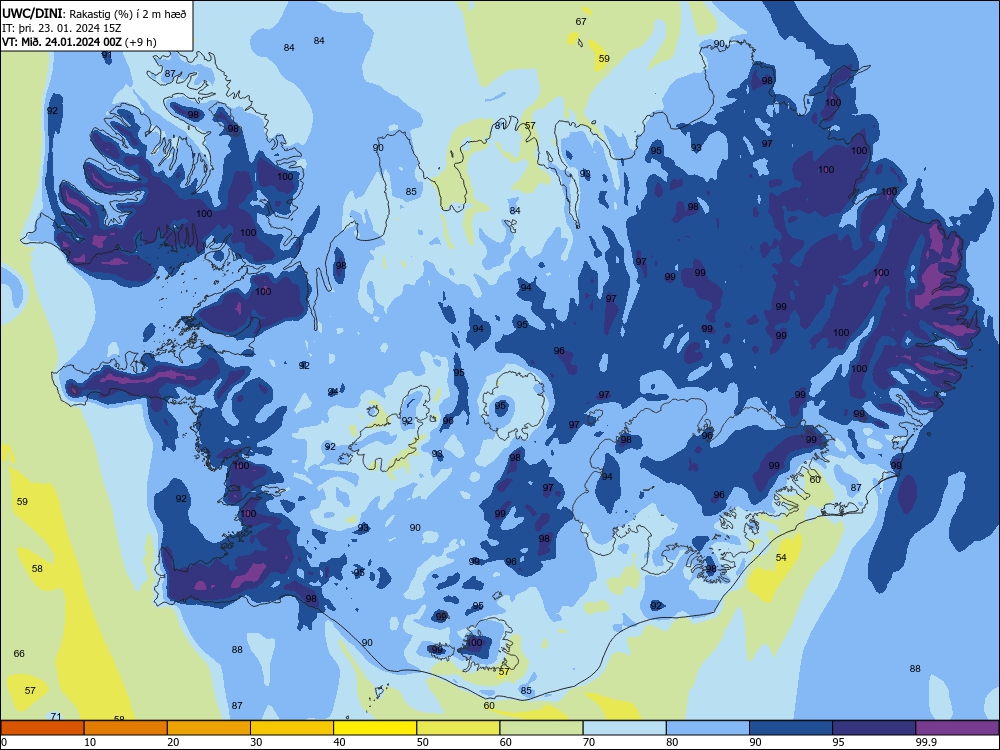The height and width of the screenshot is (750, 1000).
Task: Pick the bright yellow 40–50 legend swatch
Action: [x=375, y=728]
